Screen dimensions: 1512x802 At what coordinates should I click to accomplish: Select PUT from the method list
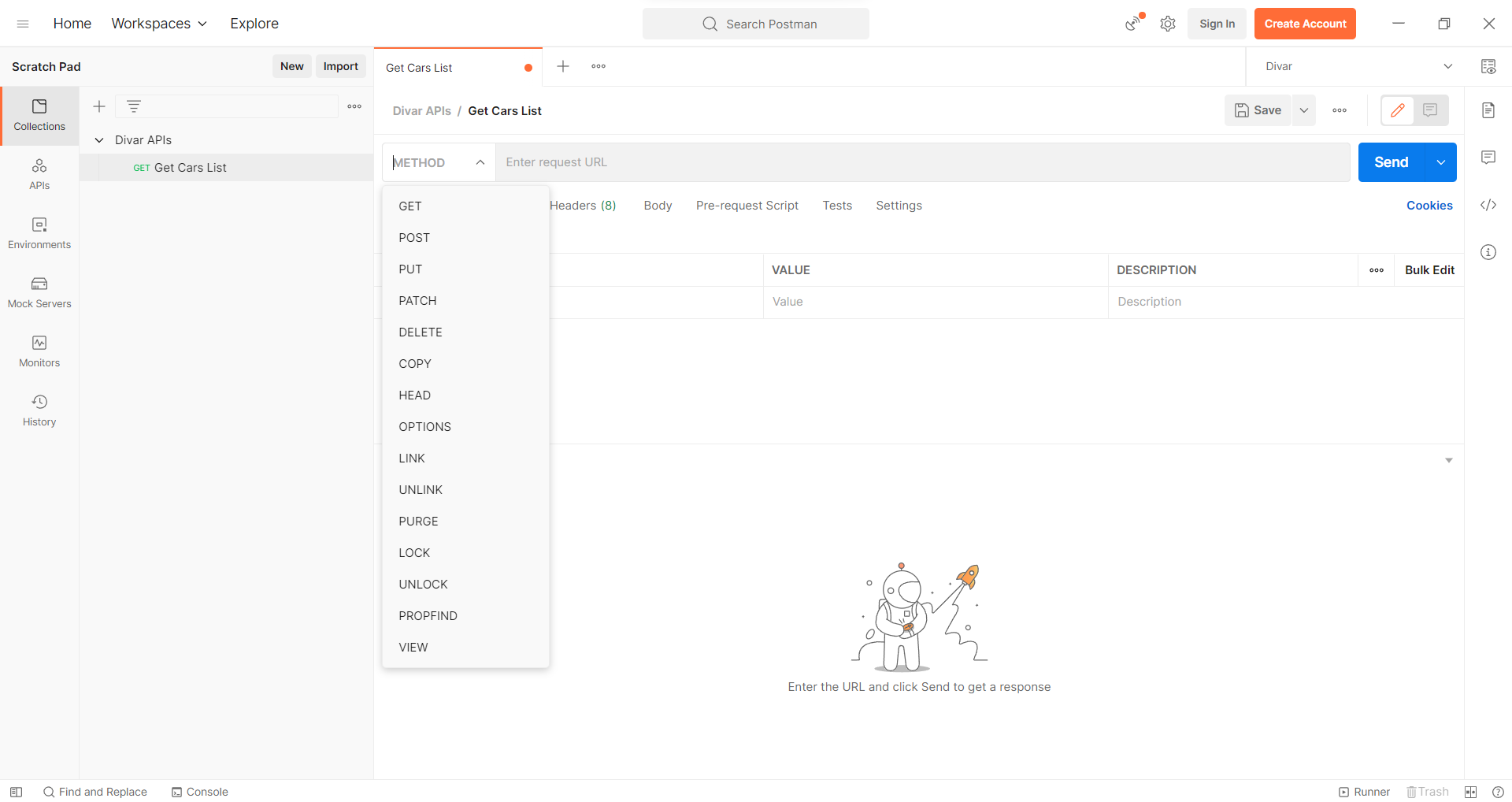click(465, 269)
